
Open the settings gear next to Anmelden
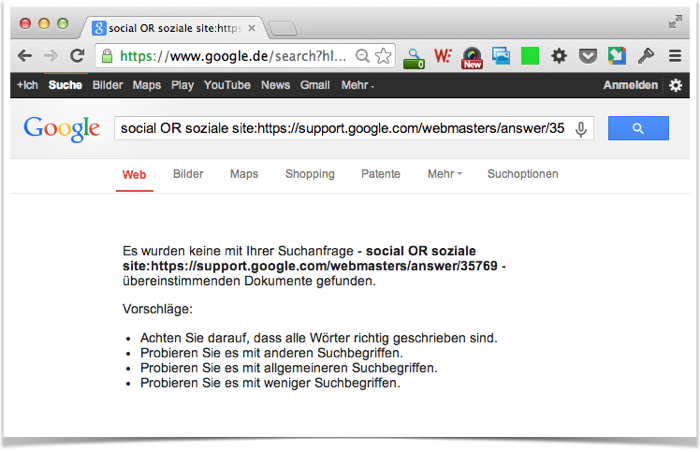[676, 86]
